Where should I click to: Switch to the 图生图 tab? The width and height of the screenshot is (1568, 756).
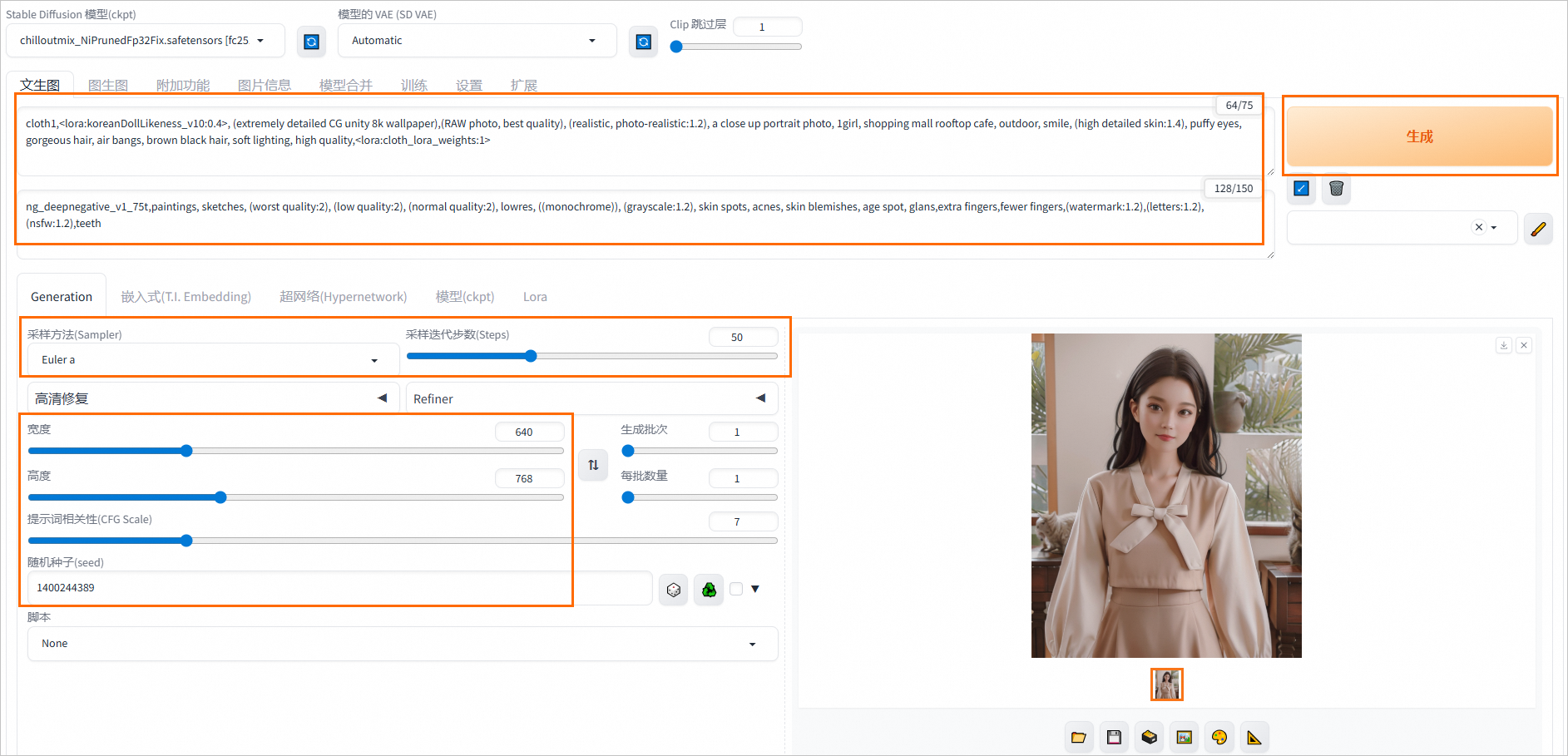click(x=108, y=85)
